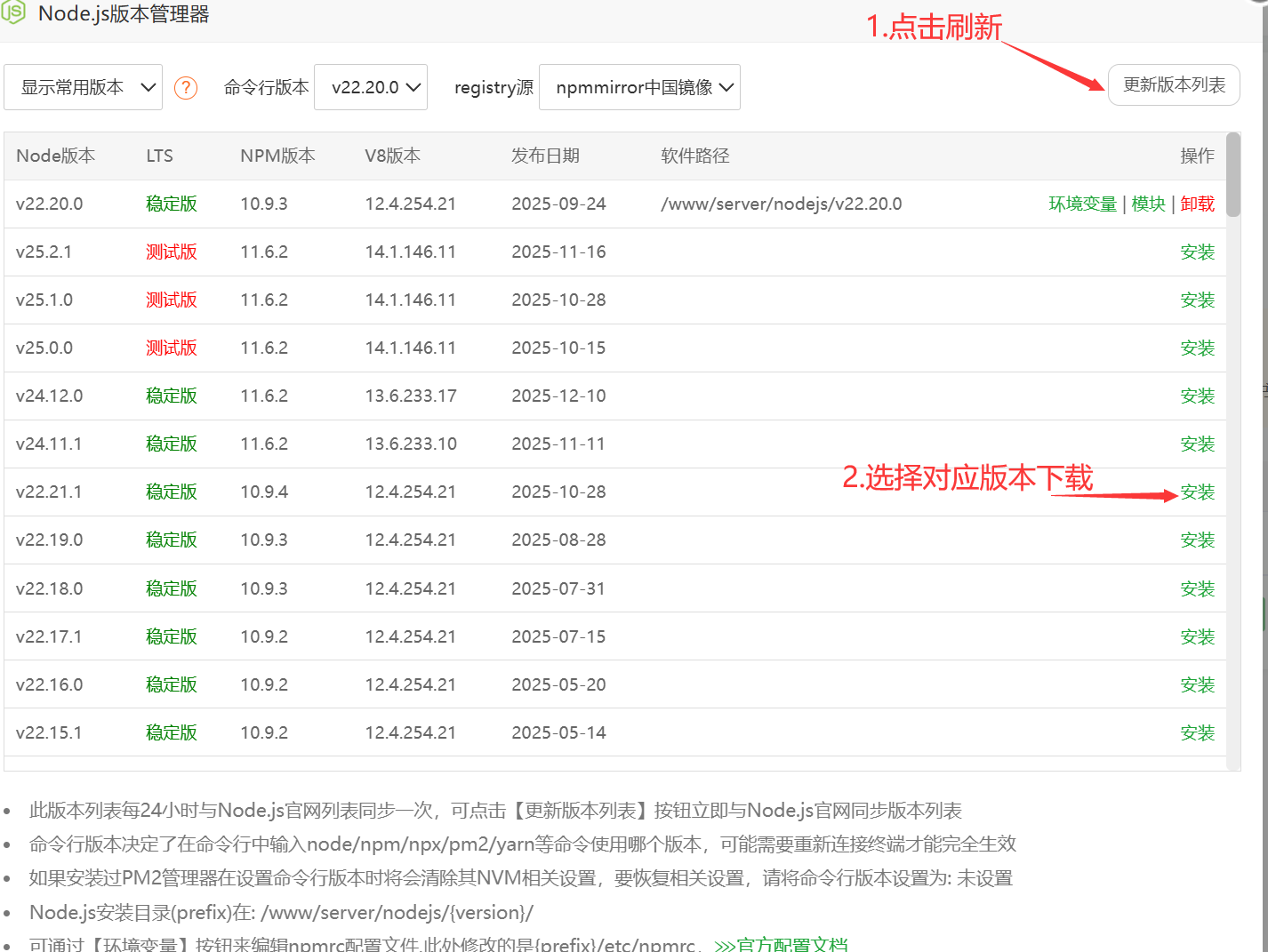1268x952 pixels.
Task: Click the orange question mark help icon
Action: (185, 87)
